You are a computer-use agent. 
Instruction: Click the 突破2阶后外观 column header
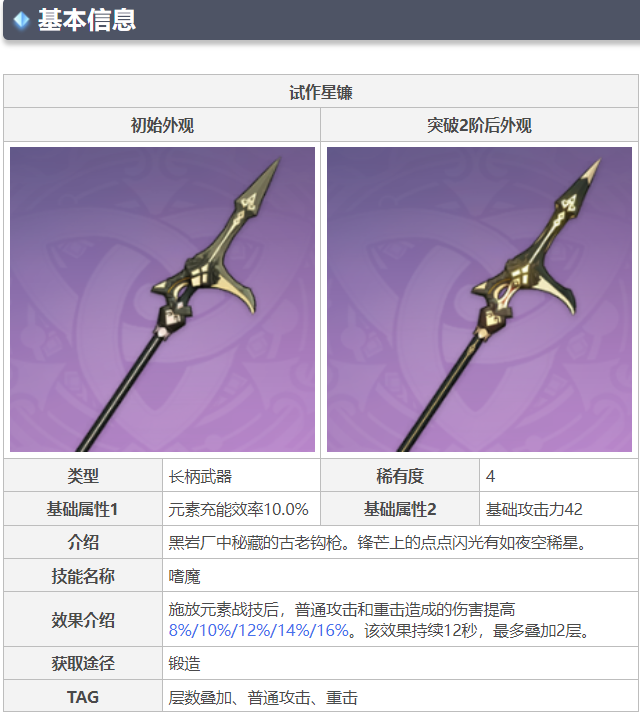479,125
